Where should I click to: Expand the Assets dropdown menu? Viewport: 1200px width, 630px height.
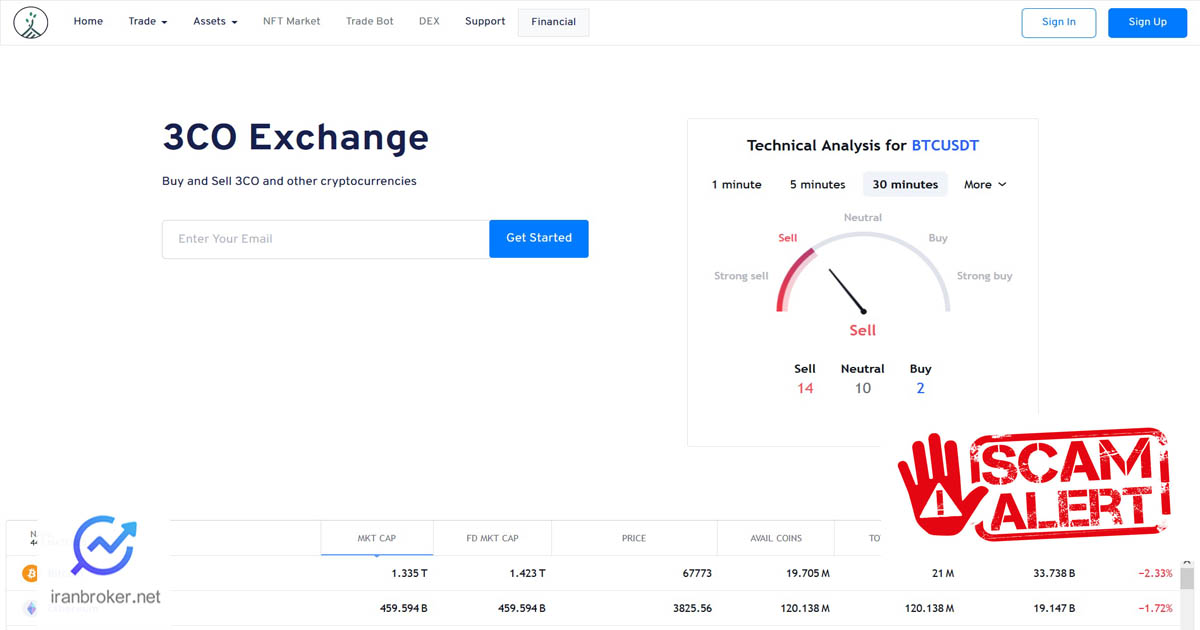pyautogui.click(x=215, y=22)
